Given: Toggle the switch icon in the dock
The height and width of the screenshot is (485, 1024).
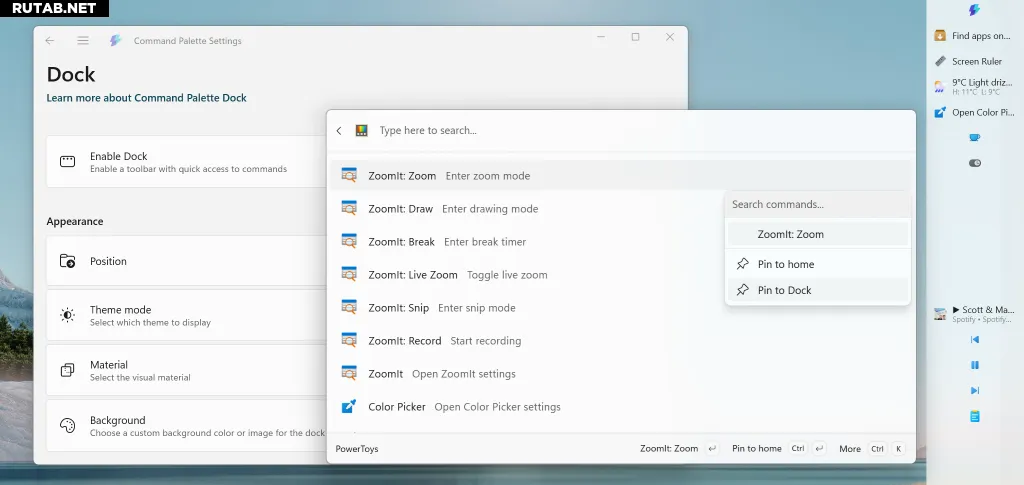Looking at the screenshot, I should (x=975, y=163).
